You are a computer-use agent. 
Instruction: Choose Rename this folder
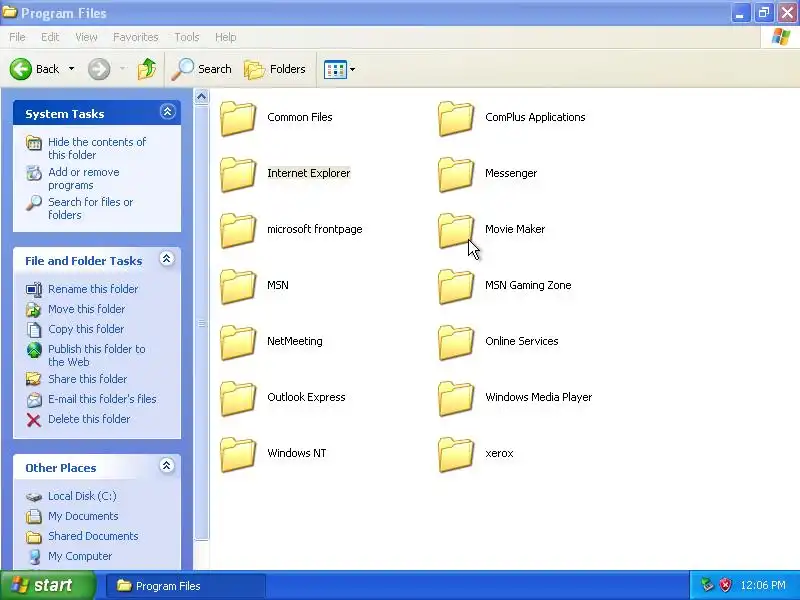[x=93, y=289]
